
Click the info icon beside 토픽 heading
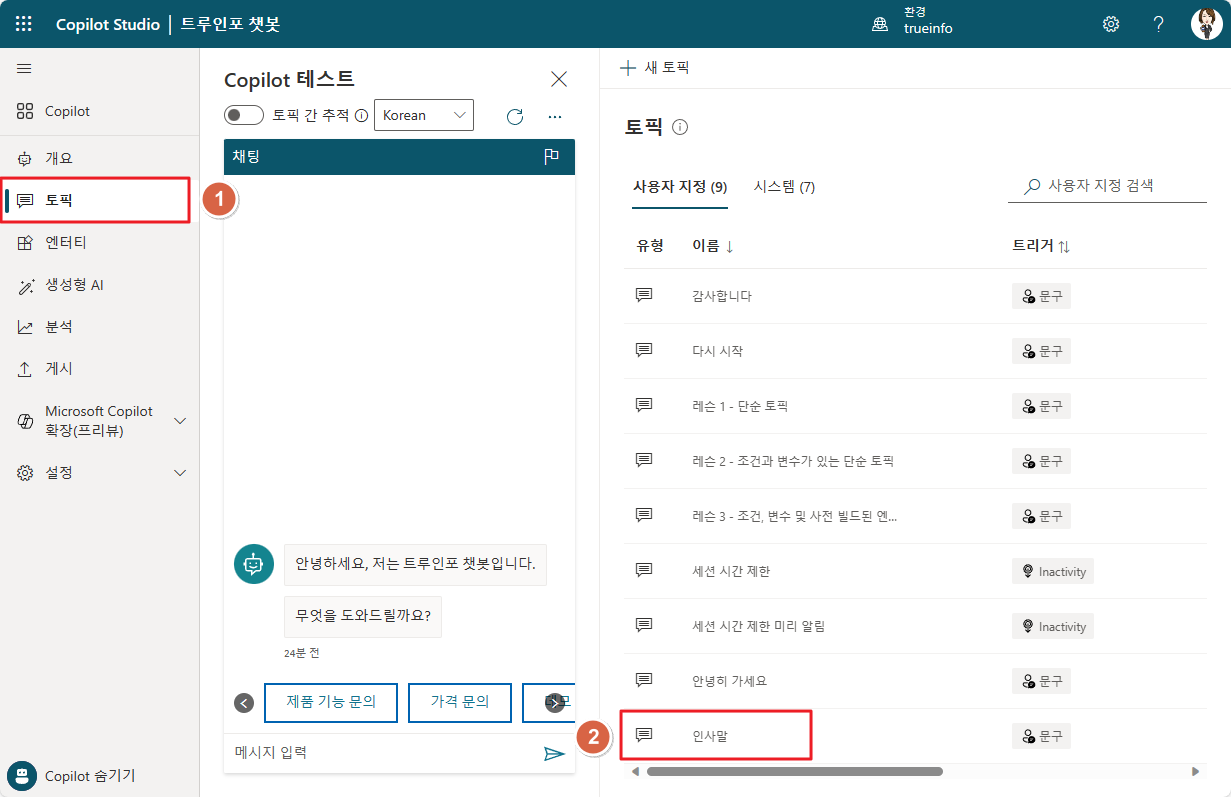[680, 127]
